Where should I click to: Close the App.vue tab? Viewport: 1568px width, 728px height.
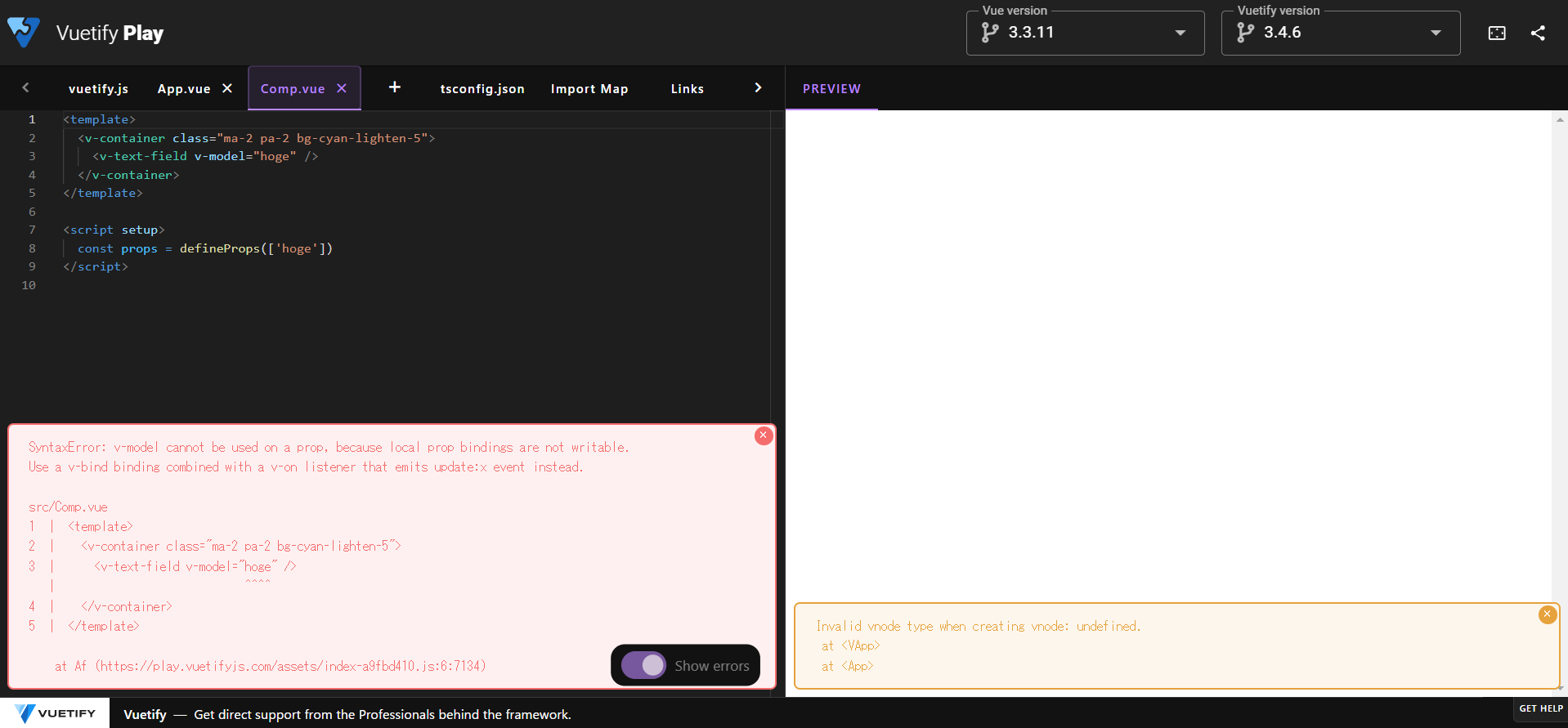pos(227,88)
